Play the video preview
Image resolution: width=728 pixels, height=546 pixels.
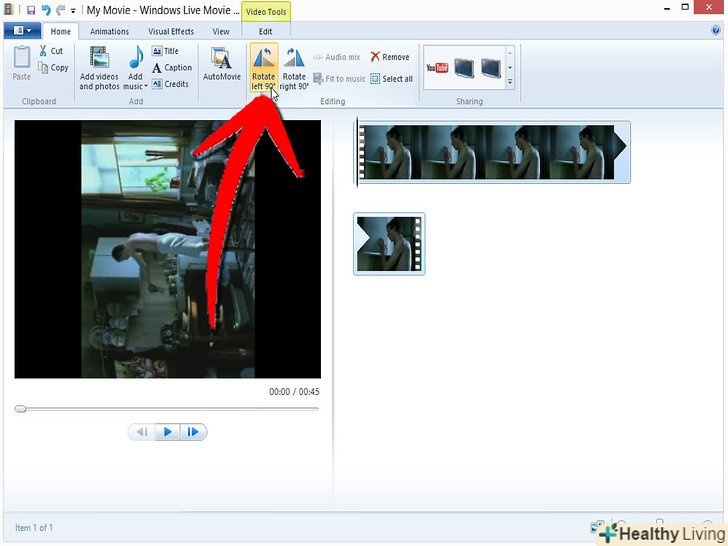168,432
